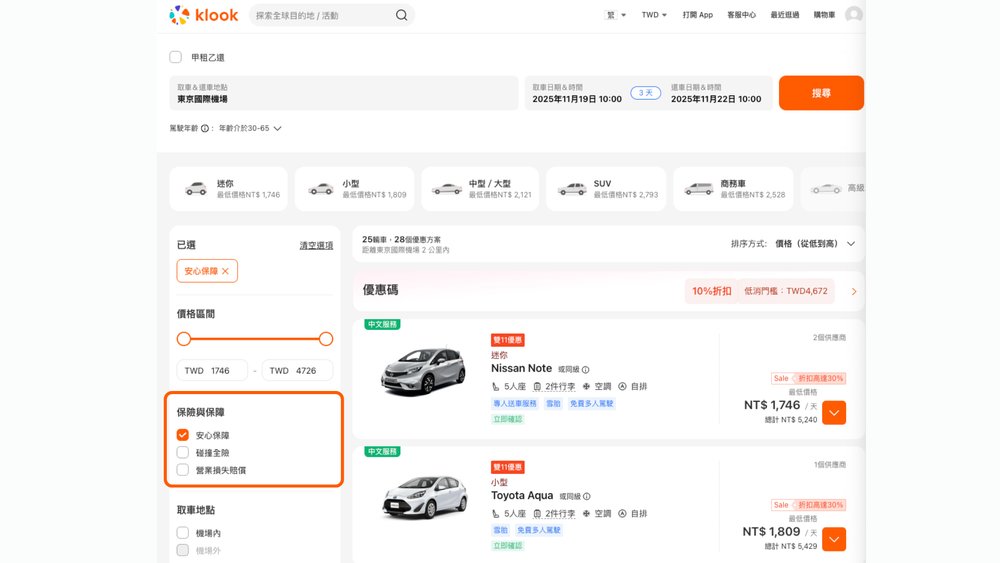The image size is (1000, 563).
Task: Click the price range minimum slider handle
Action: pyautogui.click(x=184, y=339)
